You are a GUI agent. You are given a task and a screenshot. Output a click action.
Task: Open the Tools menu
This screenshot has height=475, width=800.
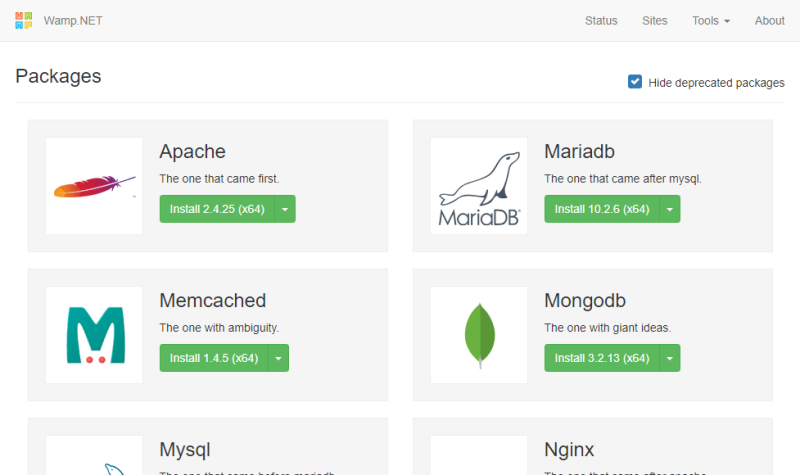point(710,21)
